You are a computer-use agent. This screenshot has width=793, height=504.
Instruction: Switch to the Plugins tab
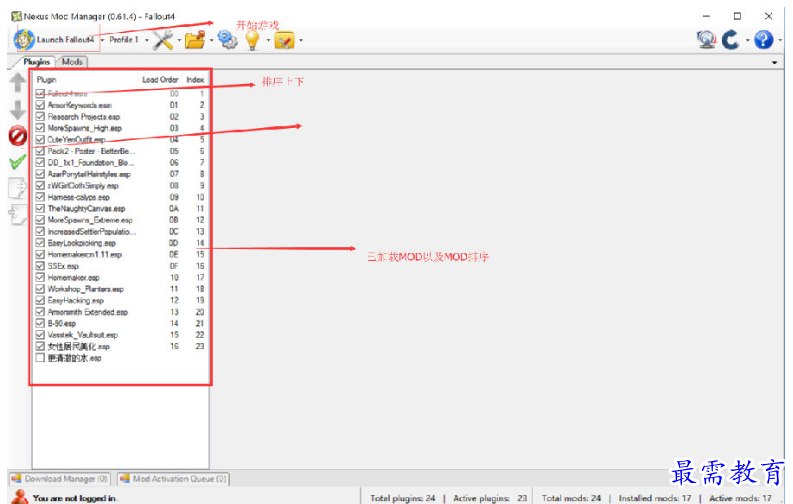[36, 62]
